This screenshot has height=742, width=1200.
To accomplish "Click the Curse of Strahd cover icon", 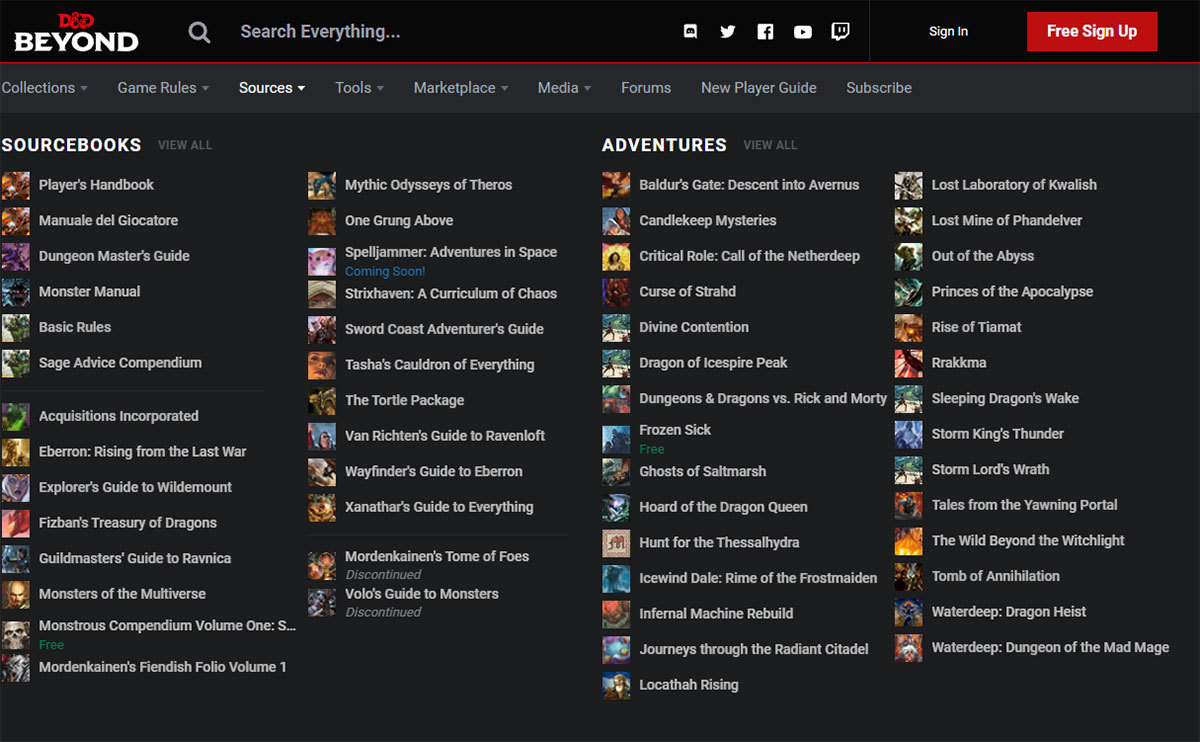I will coord(616,292).
